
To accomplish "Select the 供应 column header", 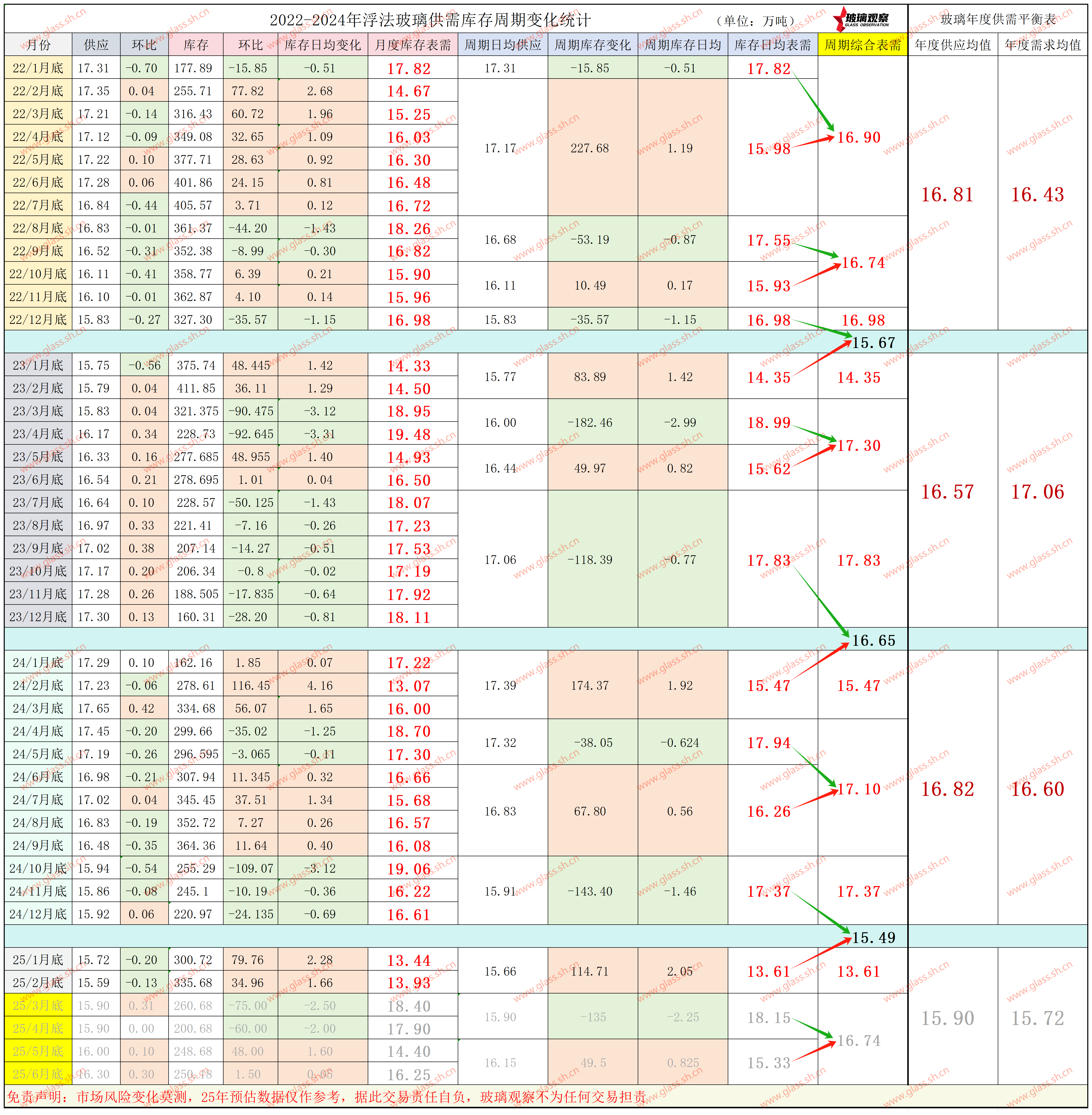I will pyautogui.click(x=96, y=45).
